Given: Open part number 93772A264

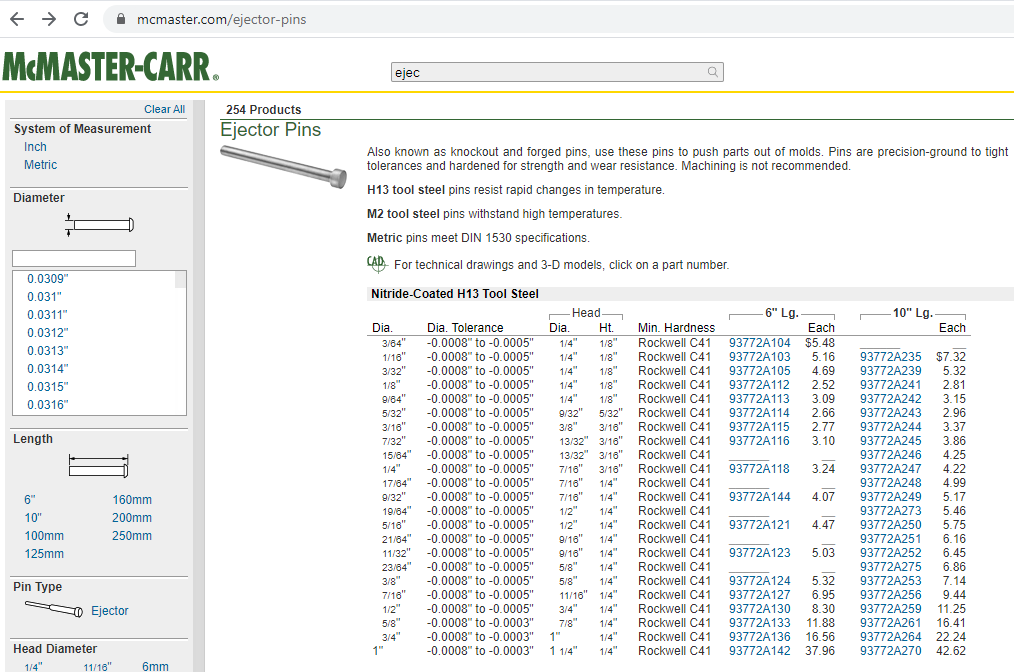Looking at the screenshot, I should 891,637.
